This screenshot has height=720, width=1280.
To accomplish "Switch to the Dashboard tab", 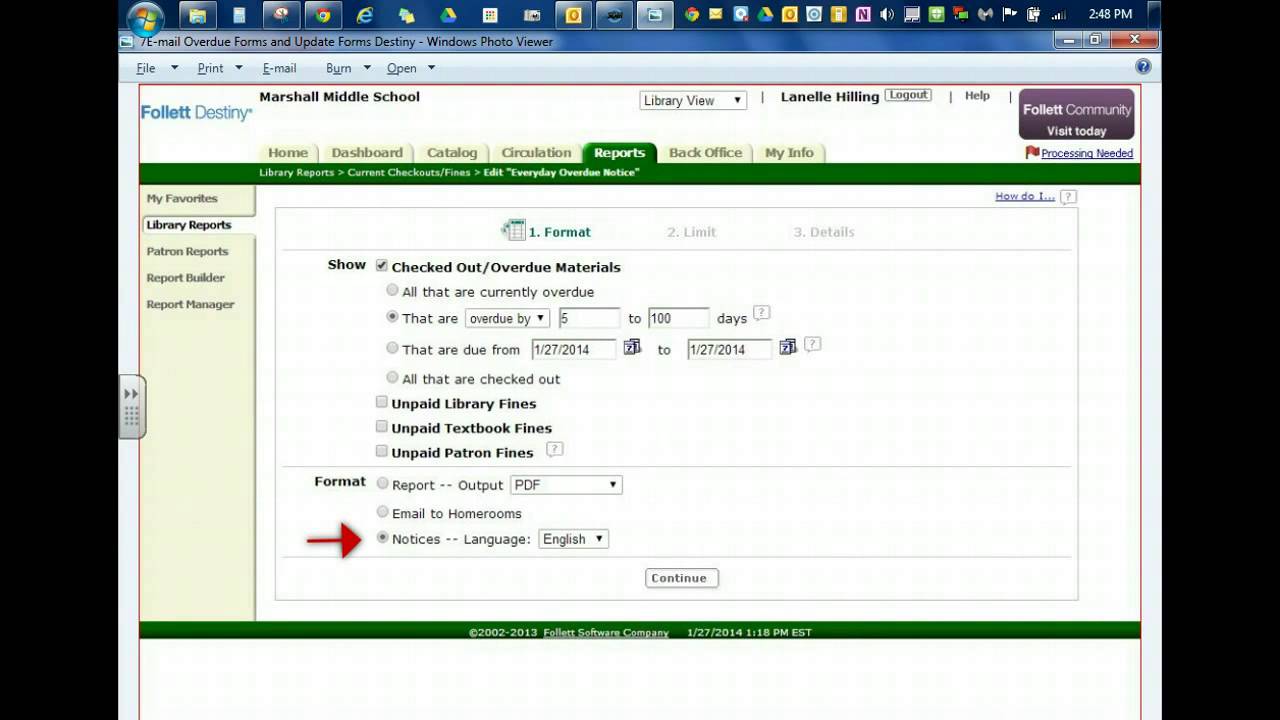I will tap(367, 153).
